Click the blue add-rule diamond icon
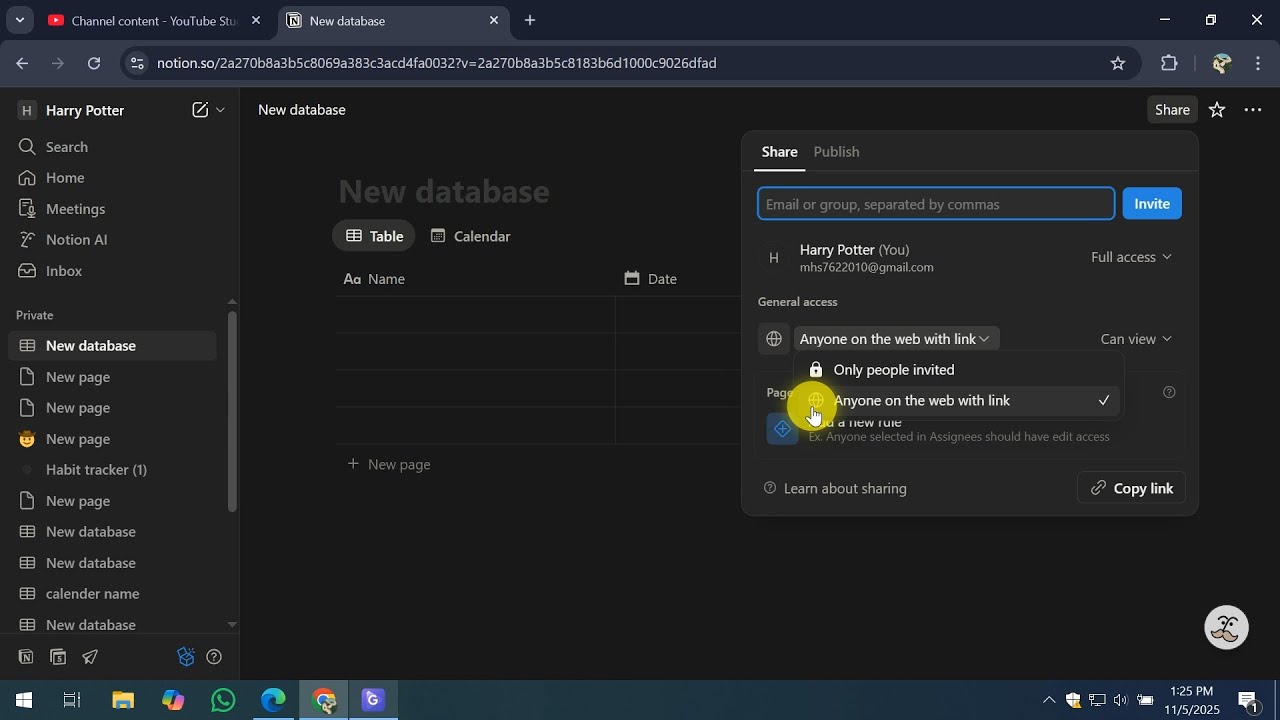Image resolution: width=1280 pixels, height=720 pixels. pyautogui.click(x=783, y=429)
